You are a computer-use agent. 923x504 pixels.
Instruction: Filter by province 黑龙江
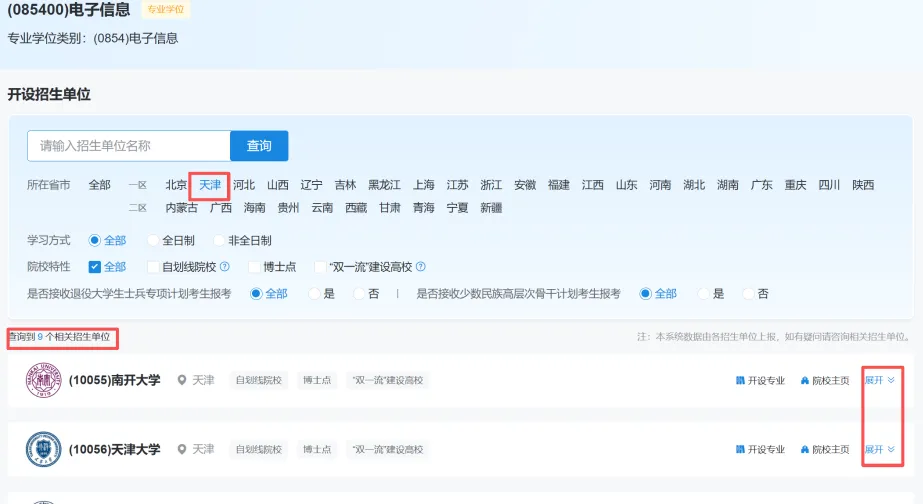[x=384, y=185]
